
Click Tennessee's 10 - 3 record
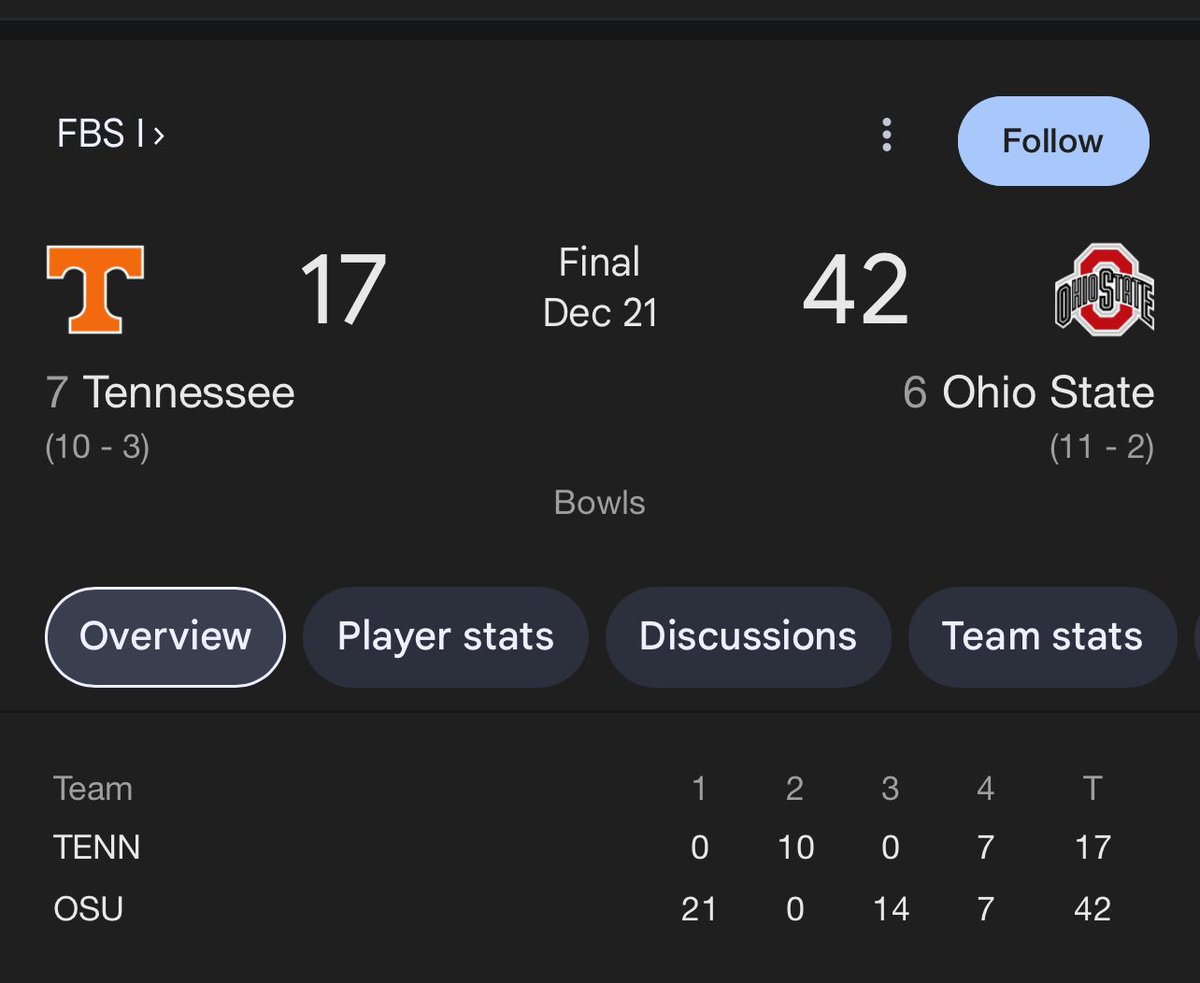pos(97,446)
